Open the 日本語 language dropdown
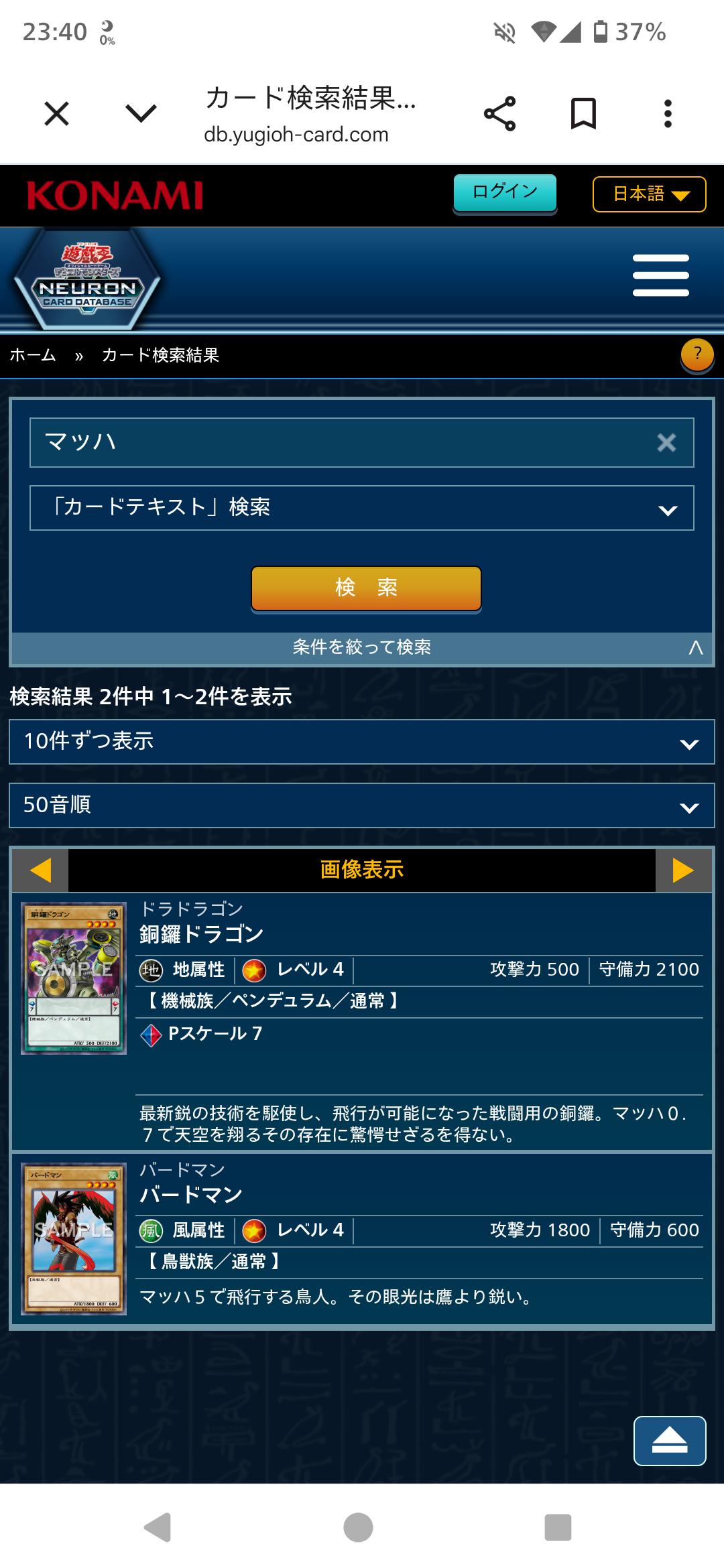Screen dimensions: 724x1568 (650, 194)
